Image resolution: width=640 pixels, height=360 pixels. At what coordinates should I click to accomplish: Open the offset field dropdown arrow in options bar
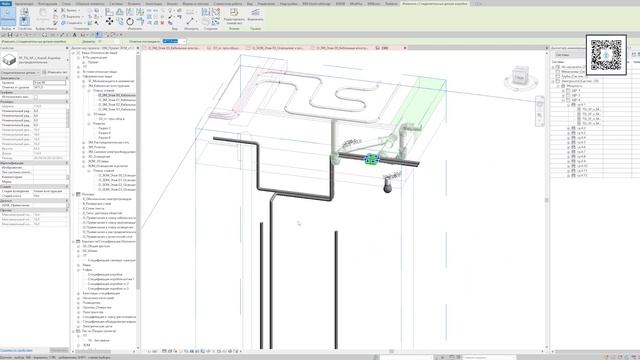[184, 41]
